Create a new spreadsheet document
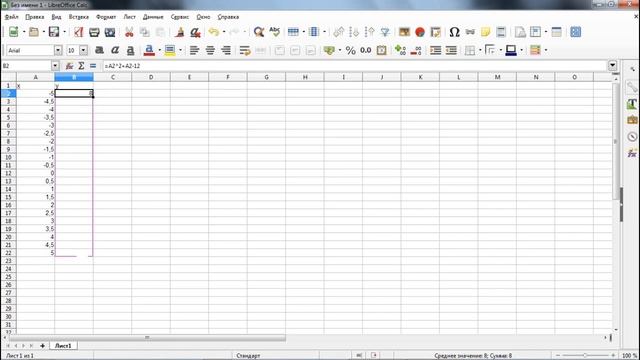 [13, 32]
